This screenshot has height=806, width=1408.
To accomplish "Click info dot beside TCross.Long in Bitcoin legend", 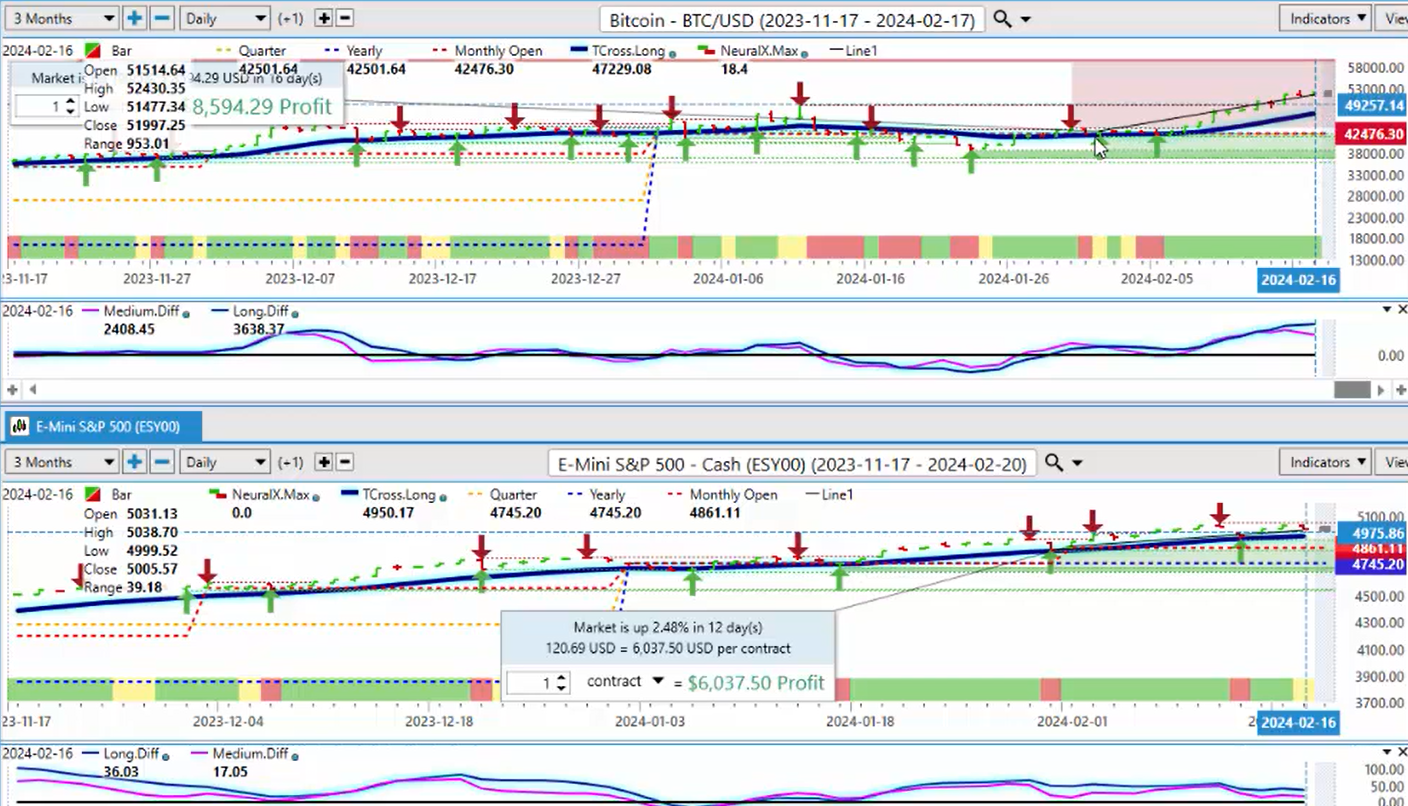I will (x=674, y=53).
